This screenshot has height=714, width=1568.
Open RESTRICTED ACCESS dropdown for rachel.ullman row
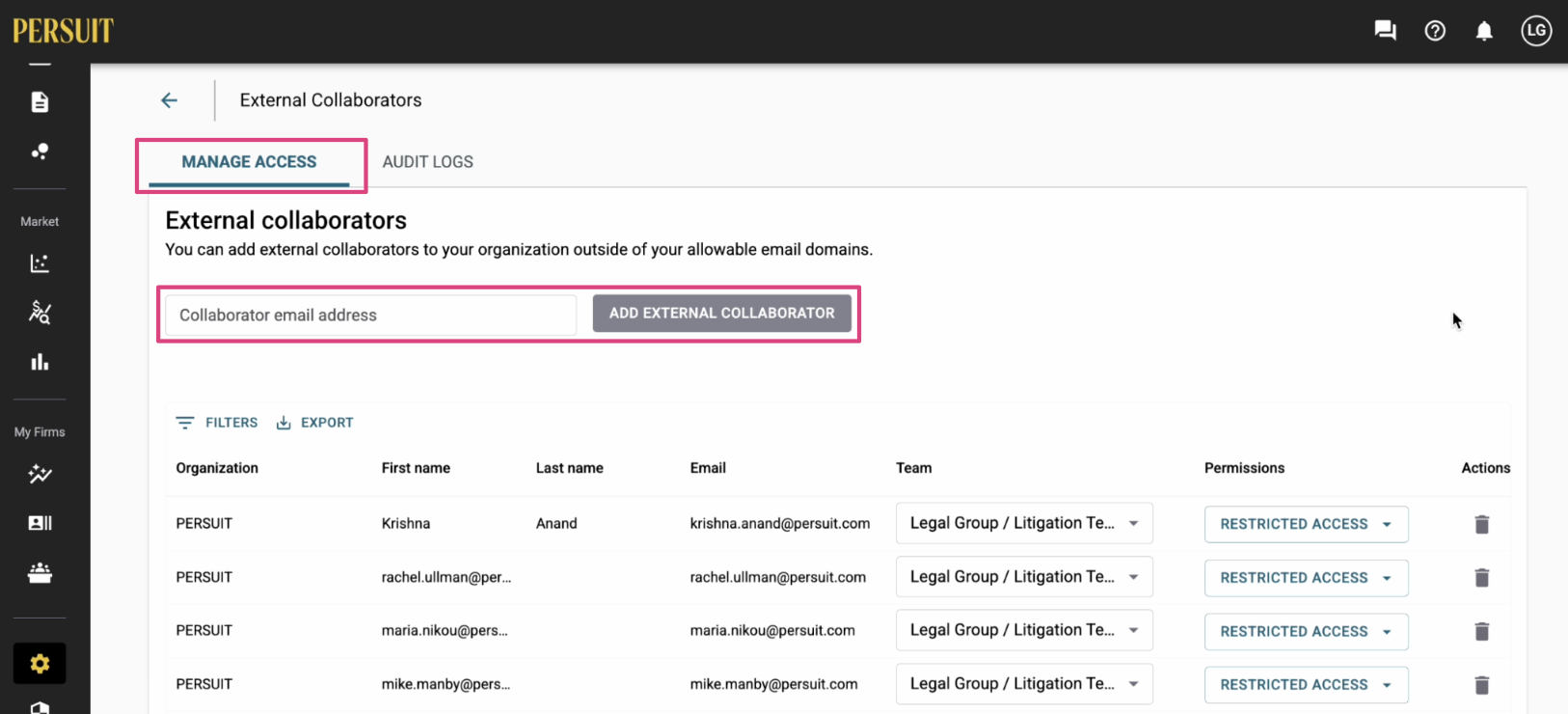pos(1306,578)
